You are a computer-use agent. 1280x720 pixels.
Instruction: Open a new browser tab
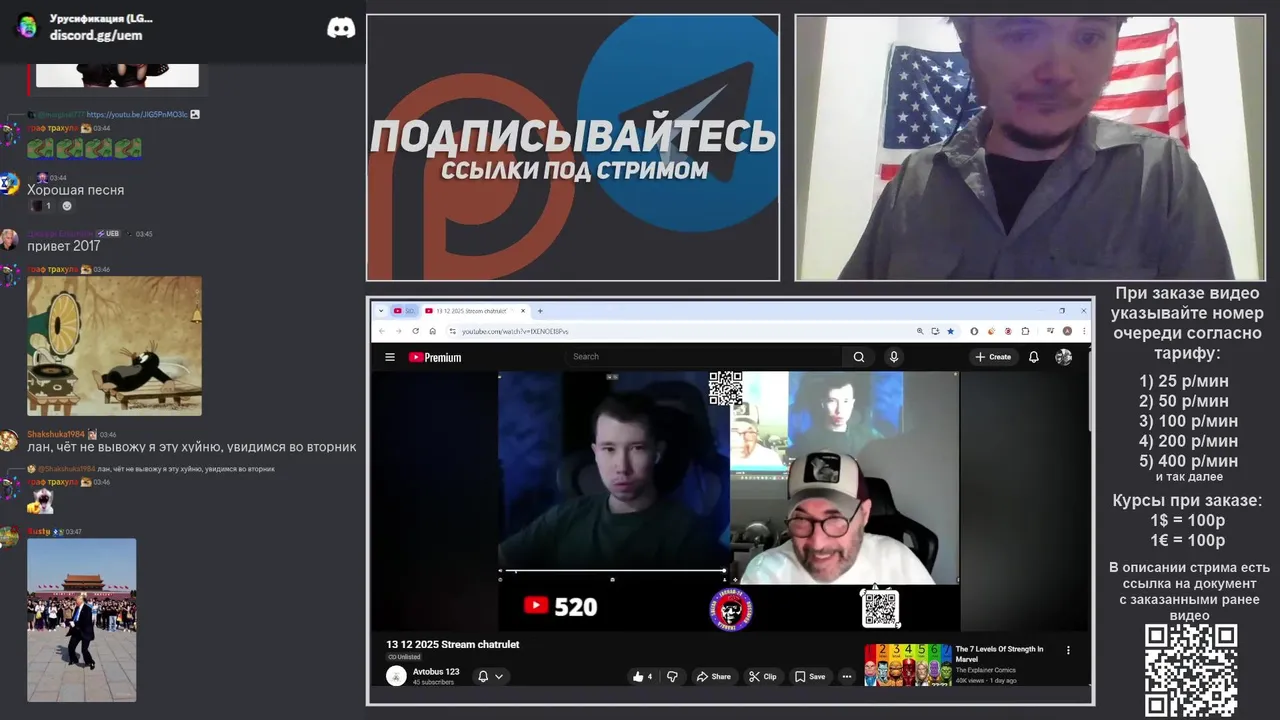pyautogui.click(x=540, y=311)
